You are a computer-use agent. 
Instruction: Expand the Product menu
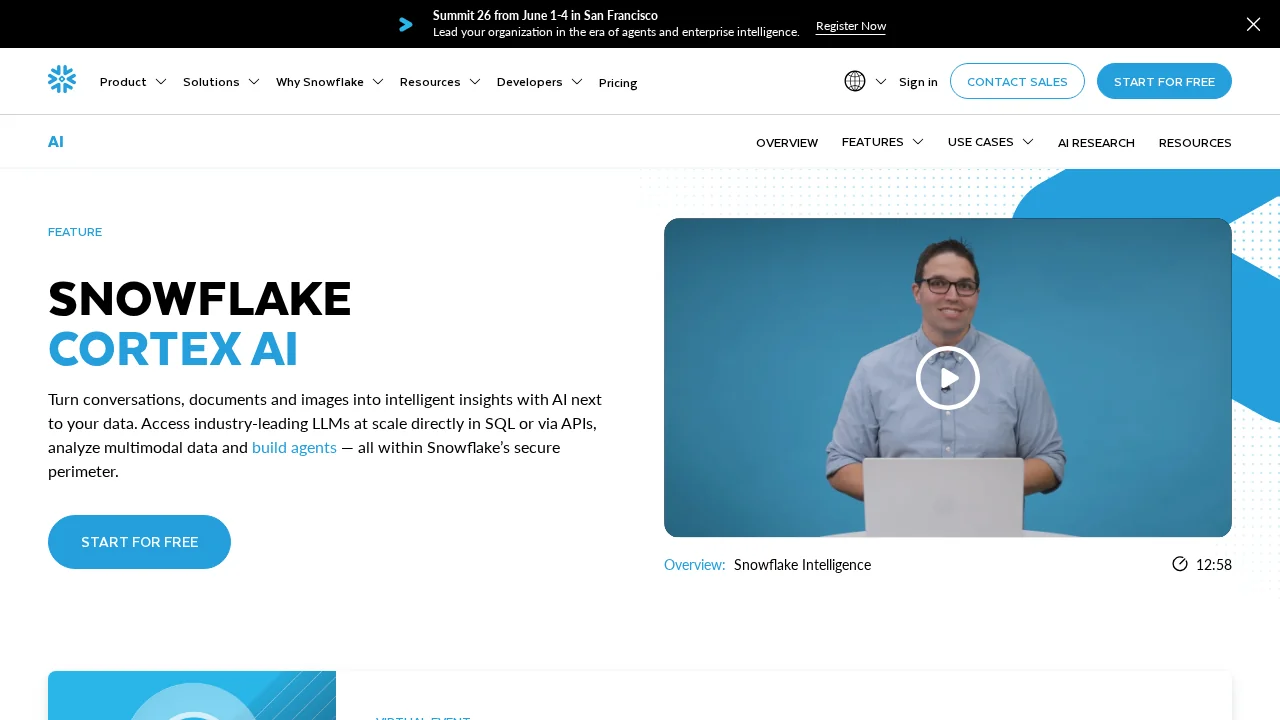tap(133, 82)
